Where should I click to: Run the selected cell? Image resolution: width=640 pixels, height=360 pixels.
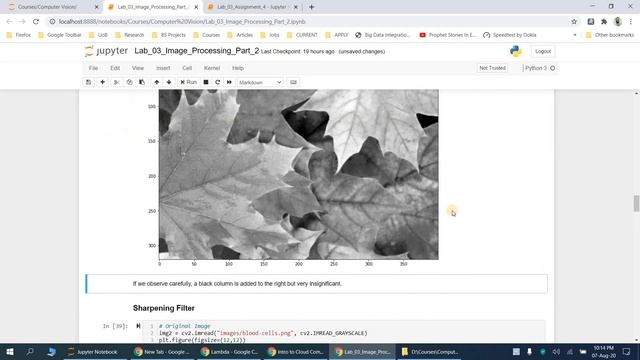click(189, 82)
